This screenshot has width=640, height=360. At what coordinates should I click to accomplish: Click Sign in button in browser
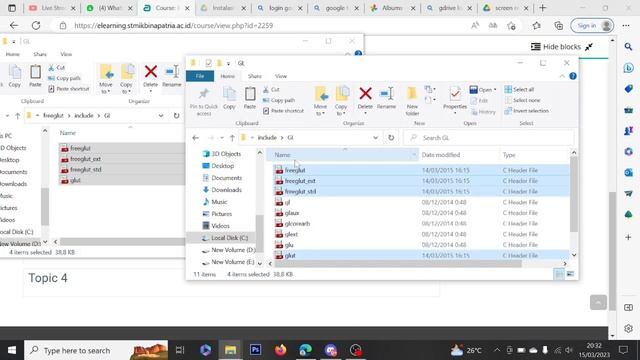pyautogui.click(x=592, y=25)
